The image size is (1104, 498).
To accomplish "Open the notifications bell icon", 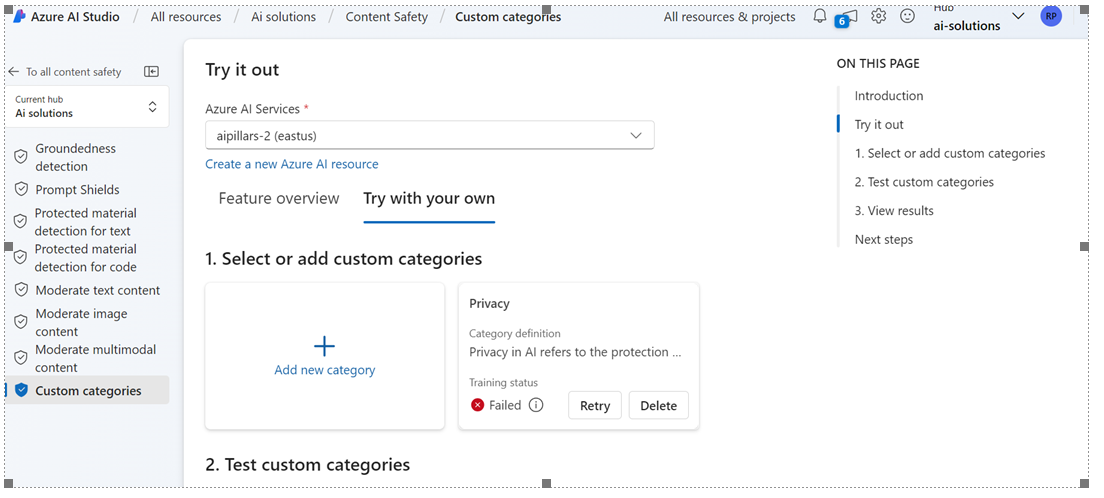I will click(x=820, y=16).
